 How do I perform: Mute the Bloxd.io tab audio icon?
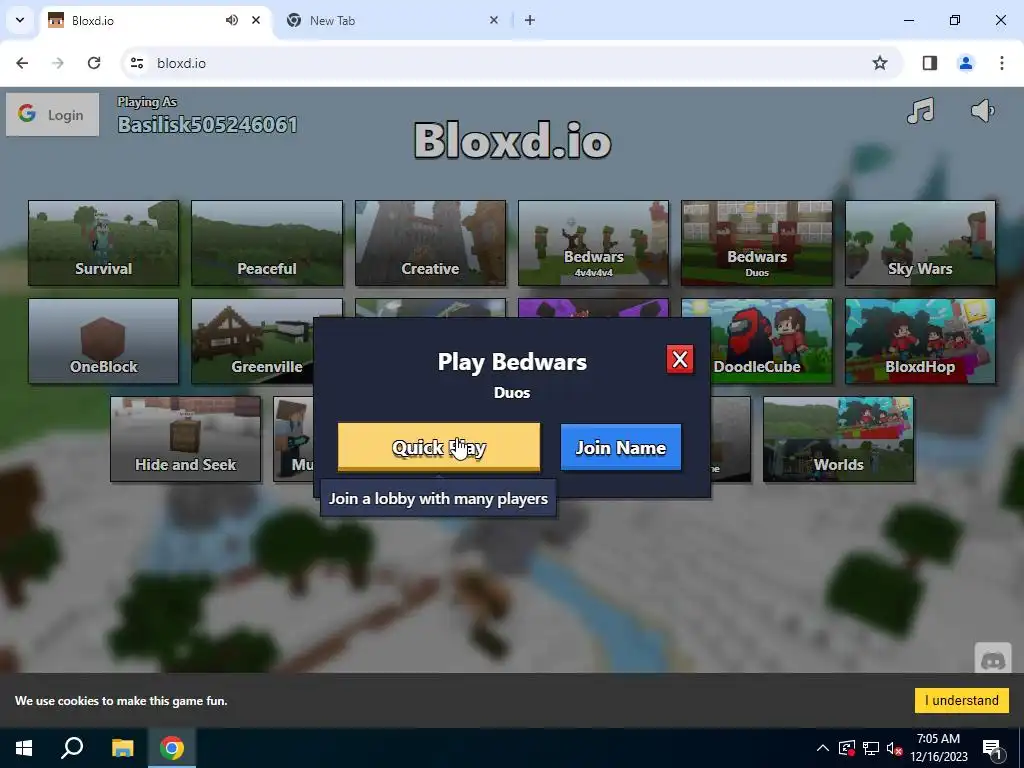coord(232,20)
